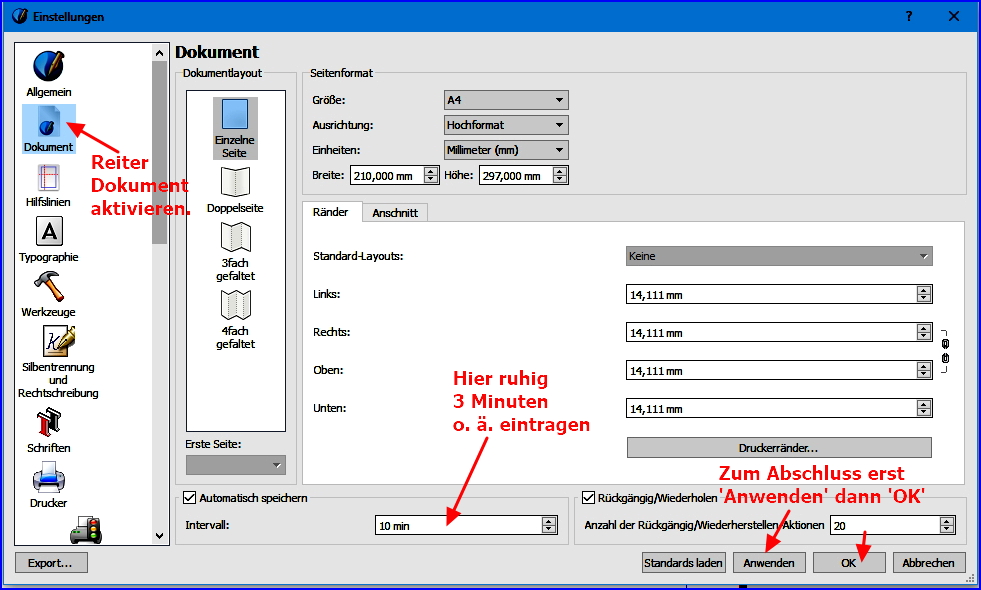Switch to the Ränder tab
This screenshot has height=590, width=981.
pos(331,213)
